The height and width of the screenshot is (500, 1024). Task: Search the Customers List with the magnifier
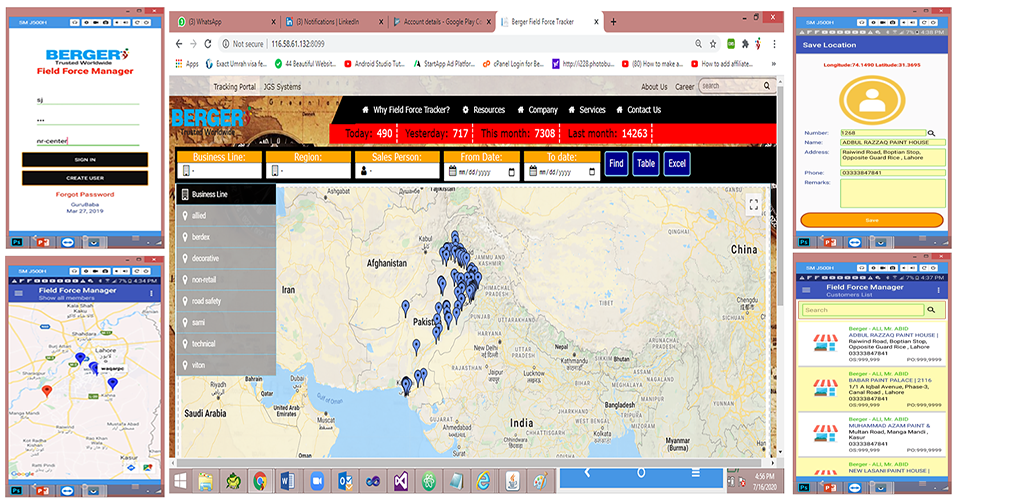(x=932, y=310)
